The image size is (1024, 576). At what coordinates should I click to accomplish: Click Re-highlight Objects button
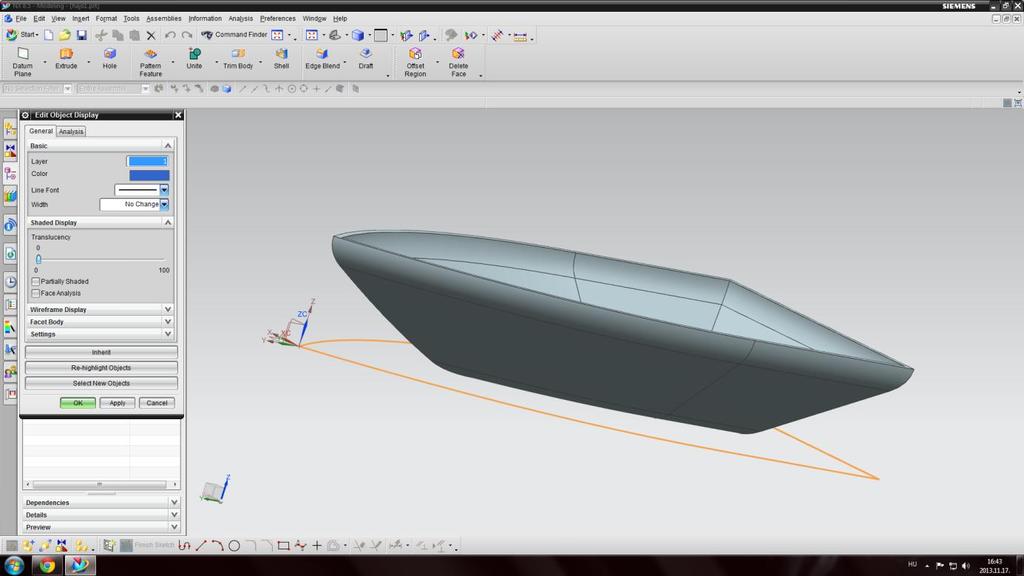[101, 368]
